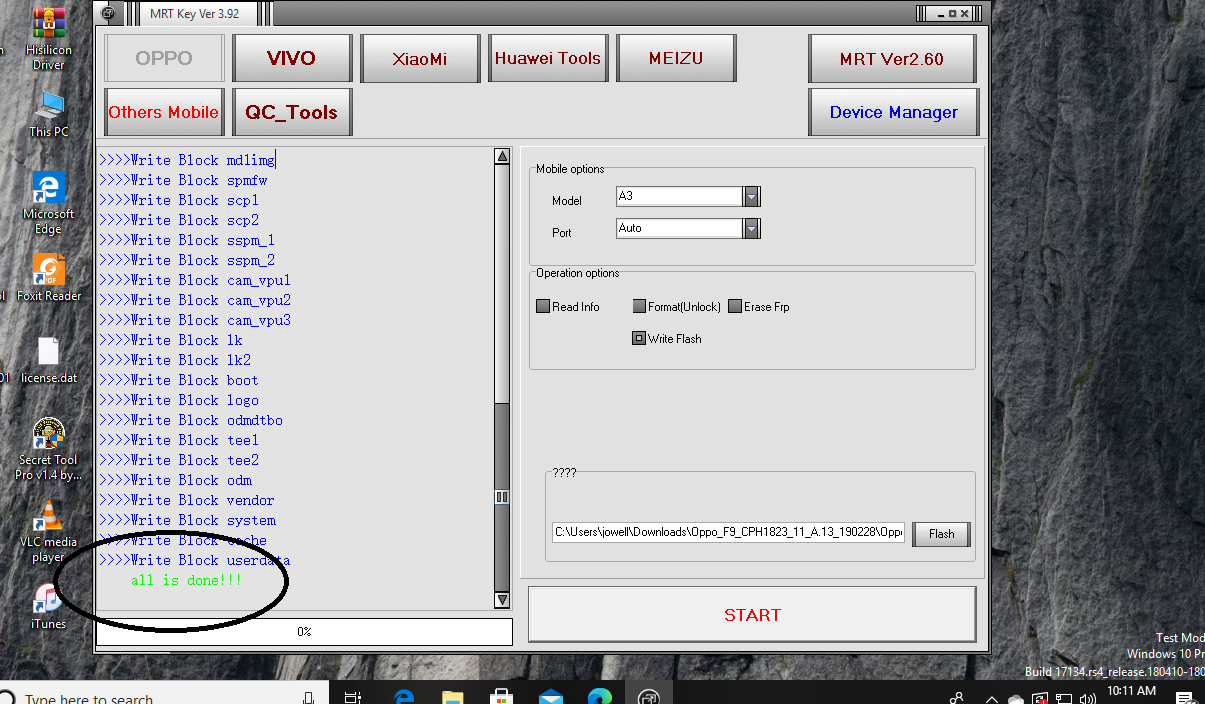Toggle the Write Flash checkbox

coord(639,339)
